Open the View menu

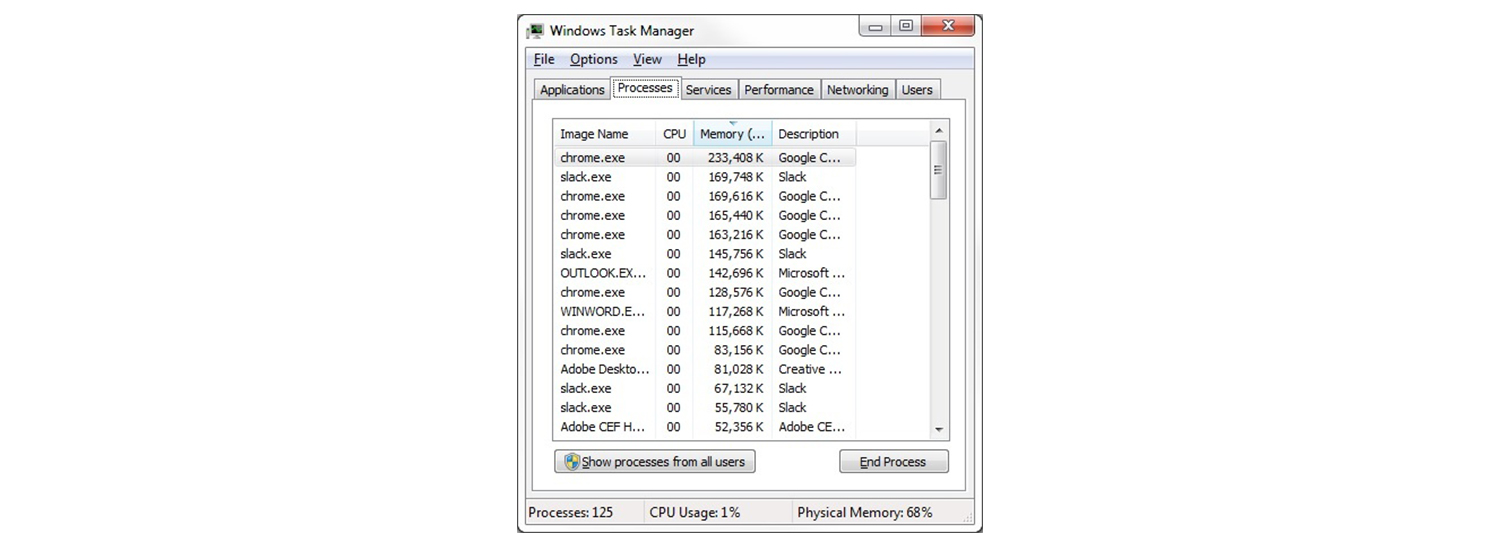point(647,59)
